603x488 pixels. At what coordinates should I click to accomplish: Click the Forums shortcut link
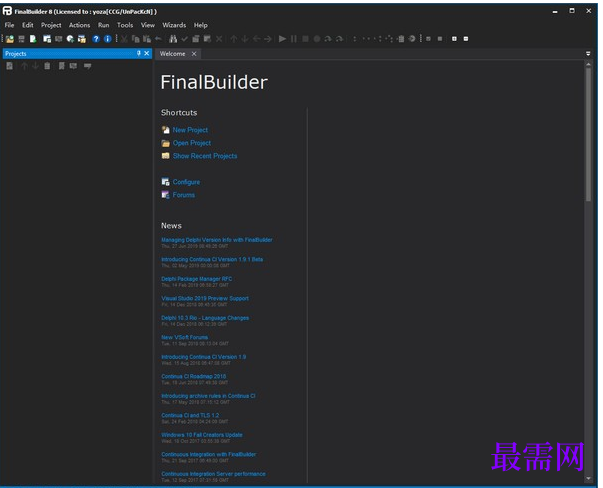[x=183, y=195]
